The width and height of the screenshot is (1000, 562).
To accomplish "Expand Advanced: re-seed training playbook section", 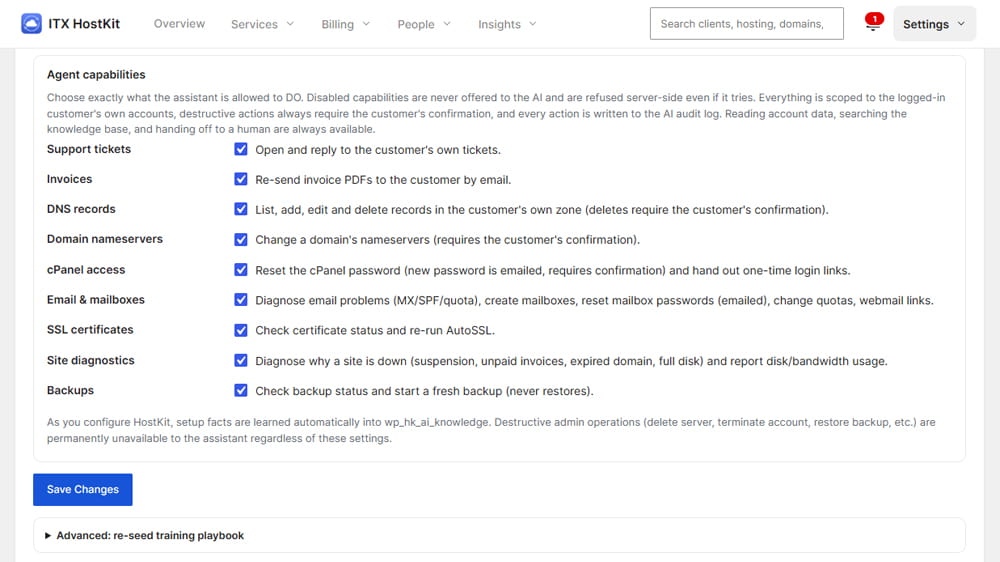I will click(145, 535).
